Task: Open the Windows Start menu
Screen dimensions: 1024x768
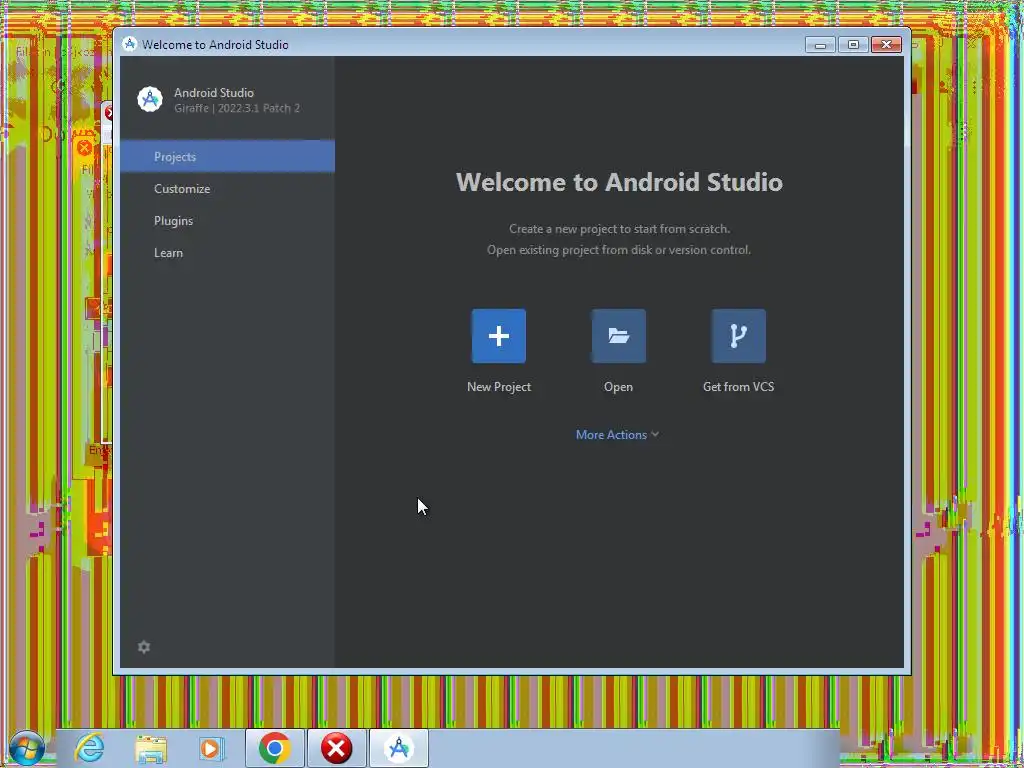Action: click(x=27, y=748)
